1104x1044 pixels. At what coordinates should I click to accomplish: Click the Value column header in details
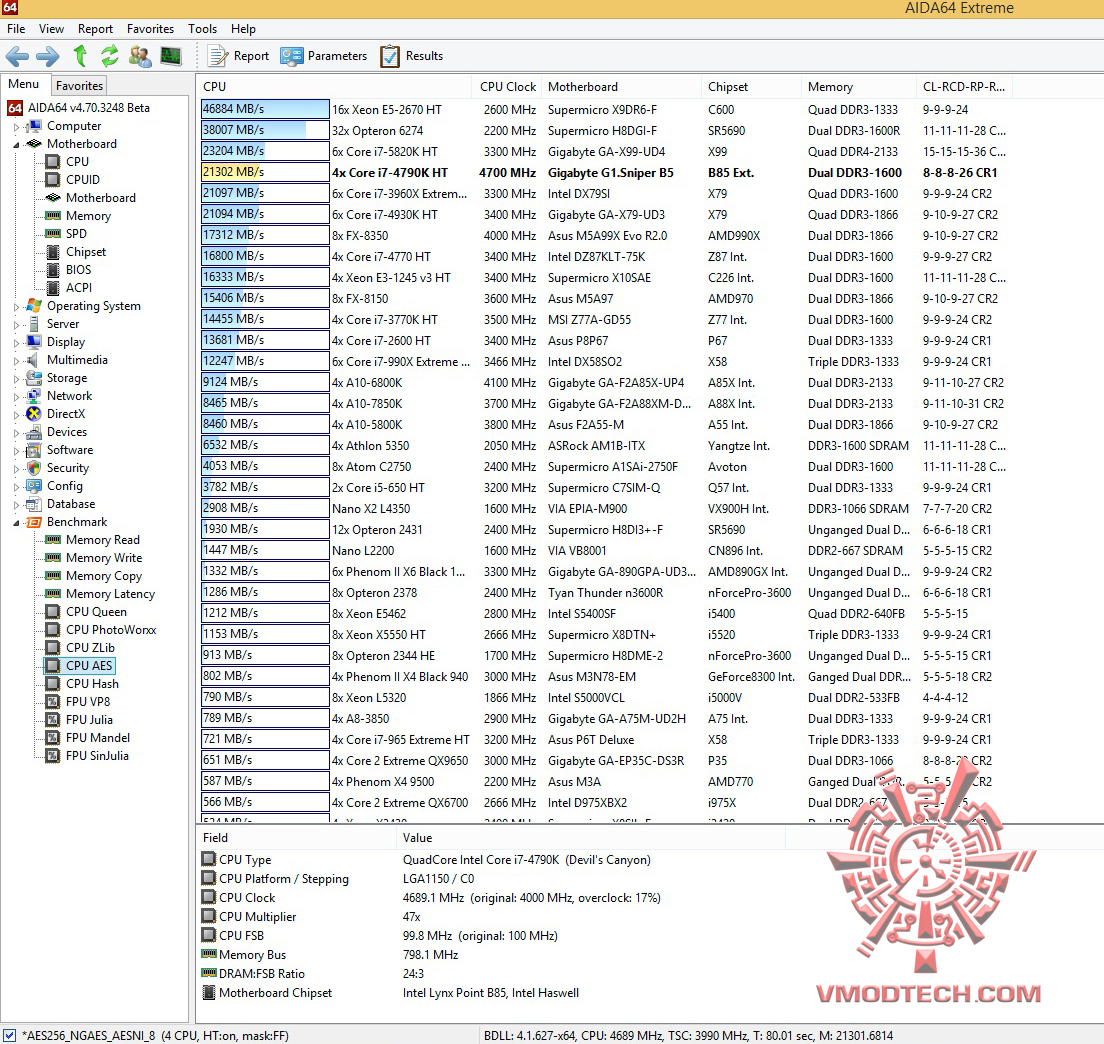(x=590, y=838)
